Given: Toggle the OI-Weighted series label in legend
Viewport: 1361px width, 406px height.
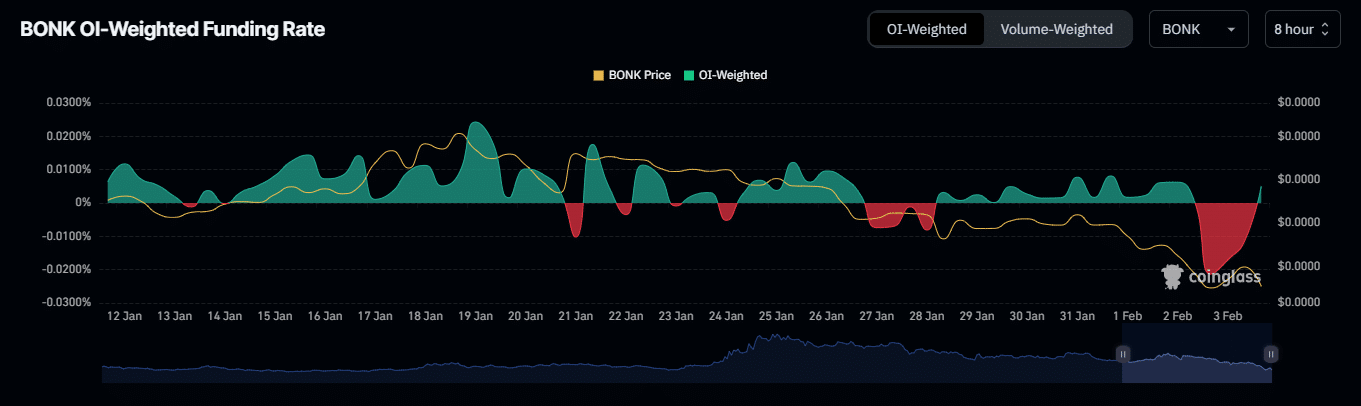Looking at the screenshot, I should (732, 75).
